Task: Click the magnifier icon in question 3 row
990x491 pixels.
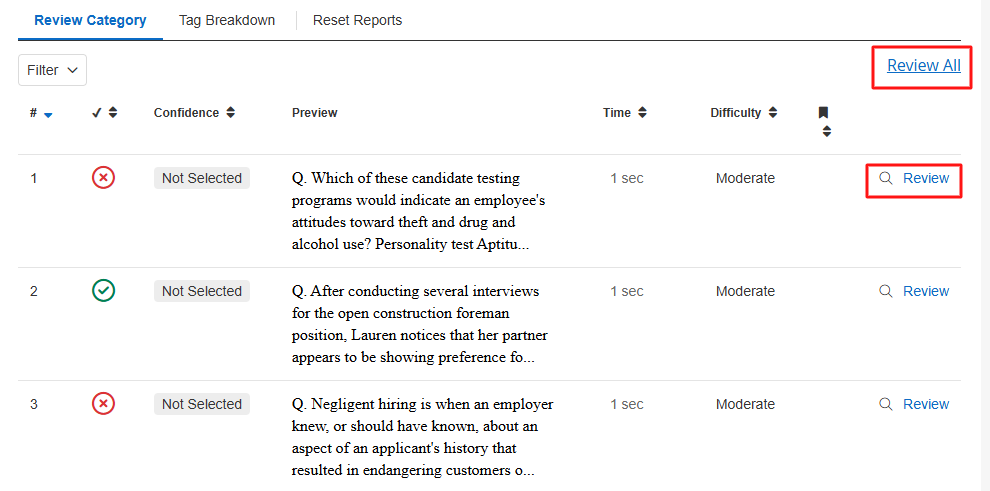Action: coord(885,404)
